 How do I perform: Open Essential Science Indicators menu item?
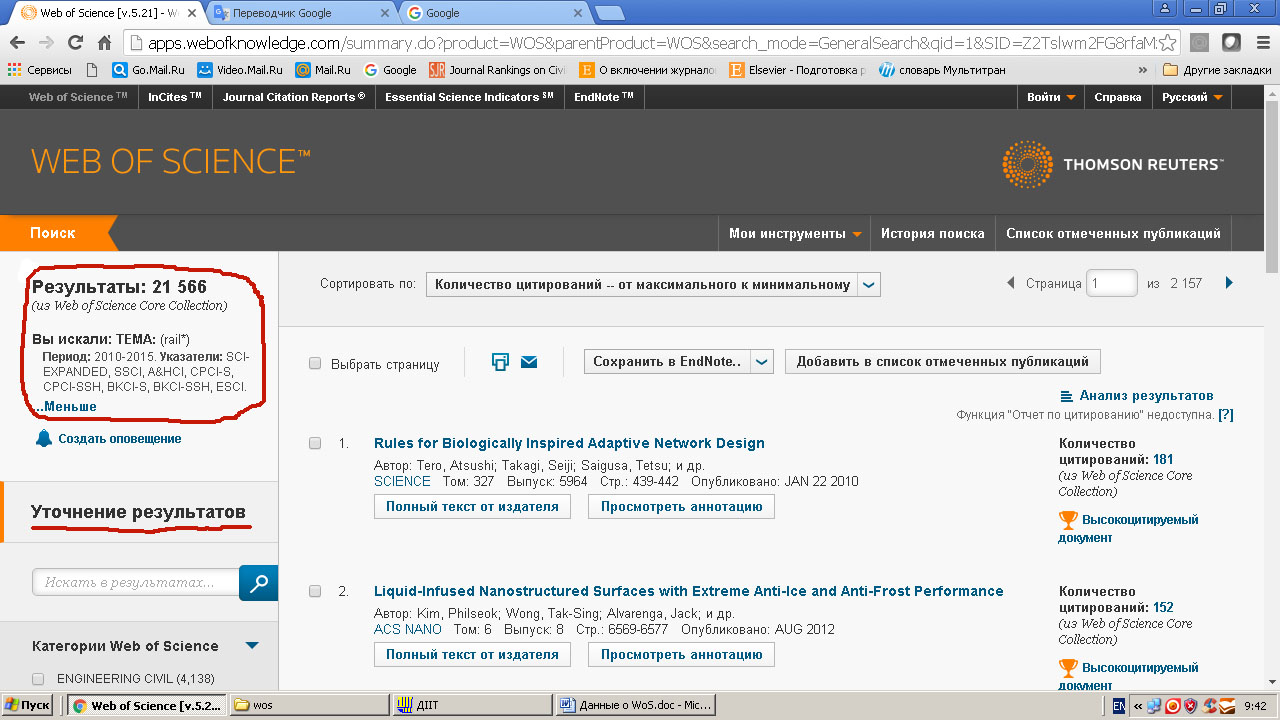pos(469,97)
